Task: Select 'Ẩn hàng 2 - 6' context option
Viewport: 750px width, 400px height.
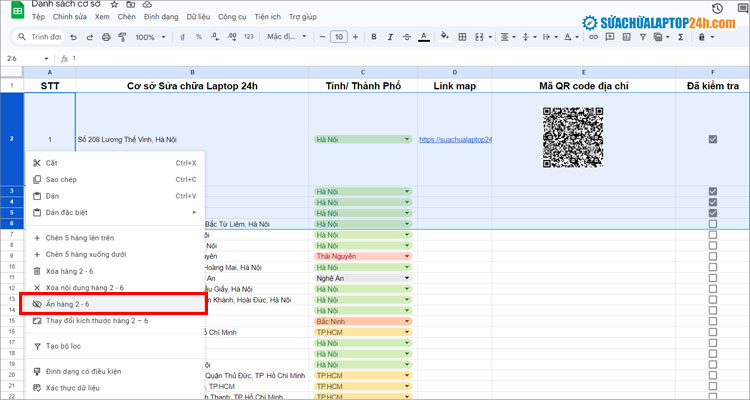Action: point(89,303)
